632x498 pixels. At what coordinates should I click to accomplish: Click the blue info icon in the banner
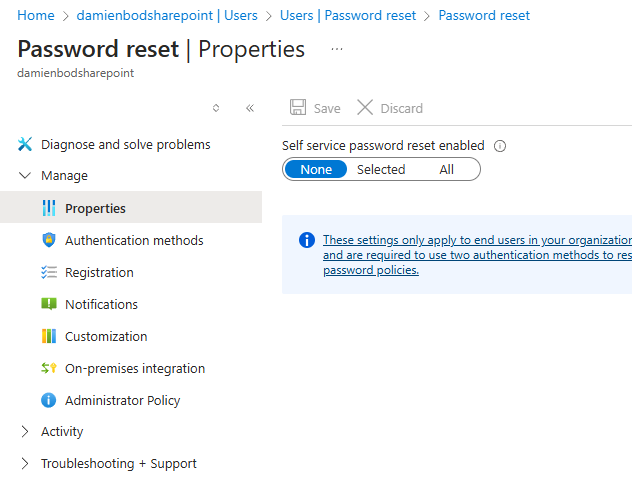tap(307, 240)
